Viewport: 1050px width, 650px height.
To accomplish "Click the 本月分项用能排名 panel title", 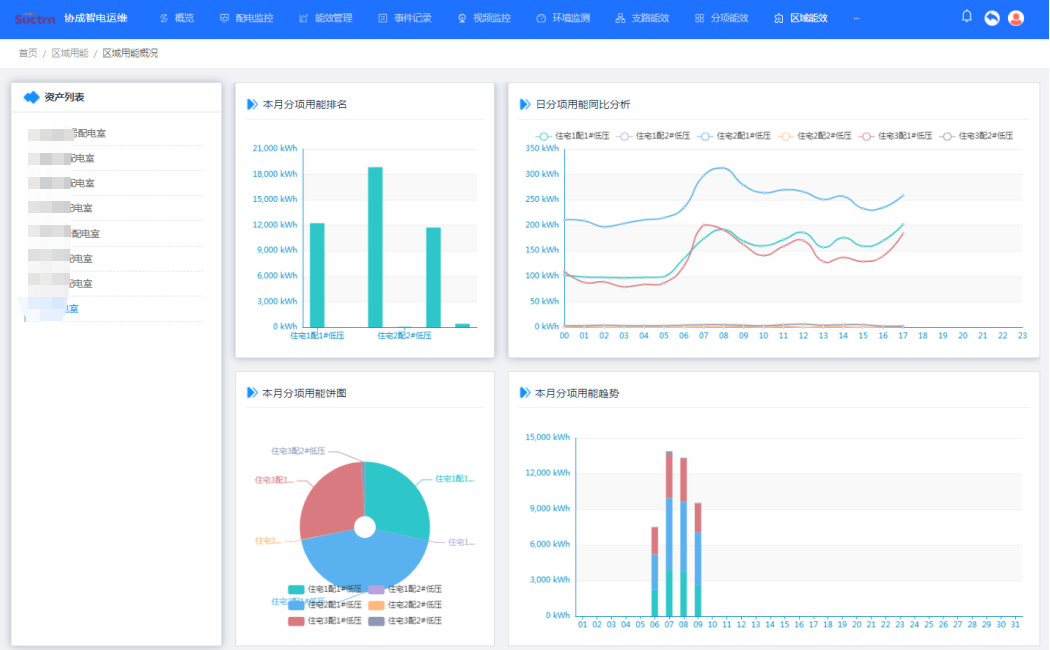I will [305, 104].
